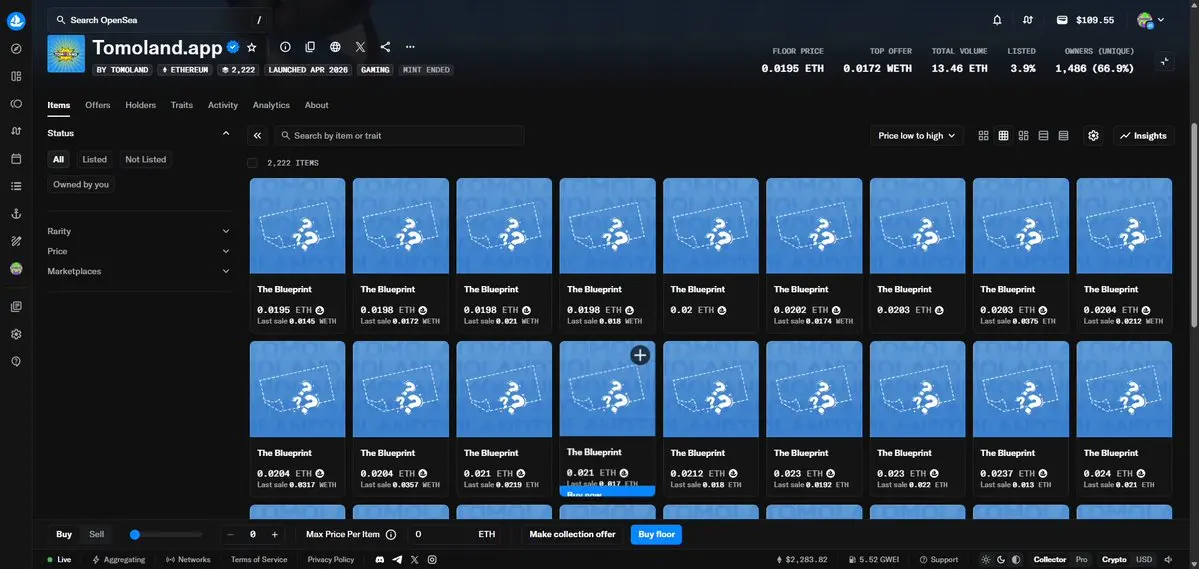Screen dimensions: 1199x569
Task: Open the collection website globe icon
Action: click(335, 47)
